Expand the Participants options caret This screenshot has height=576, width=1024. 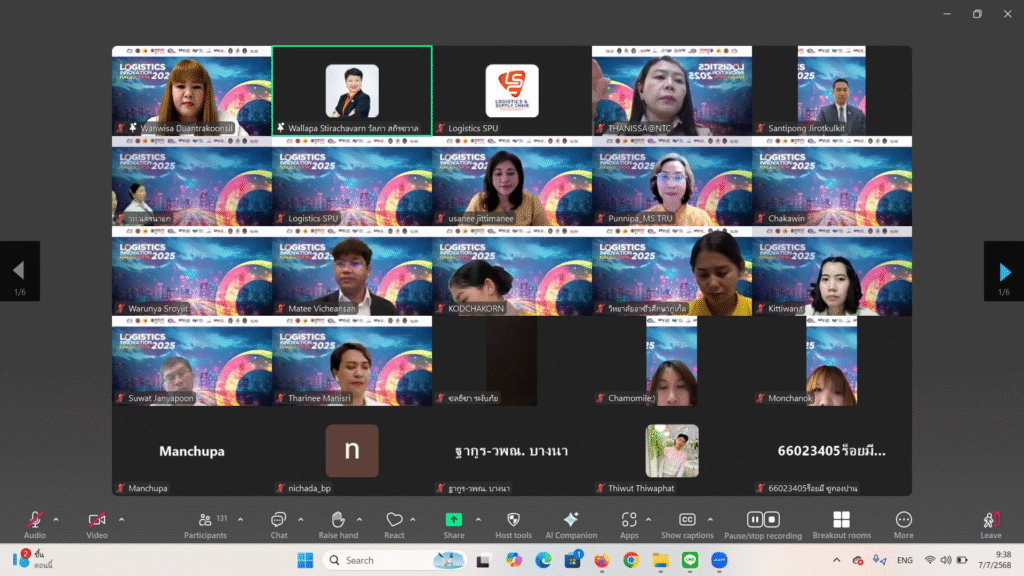(x=240, y=520)
